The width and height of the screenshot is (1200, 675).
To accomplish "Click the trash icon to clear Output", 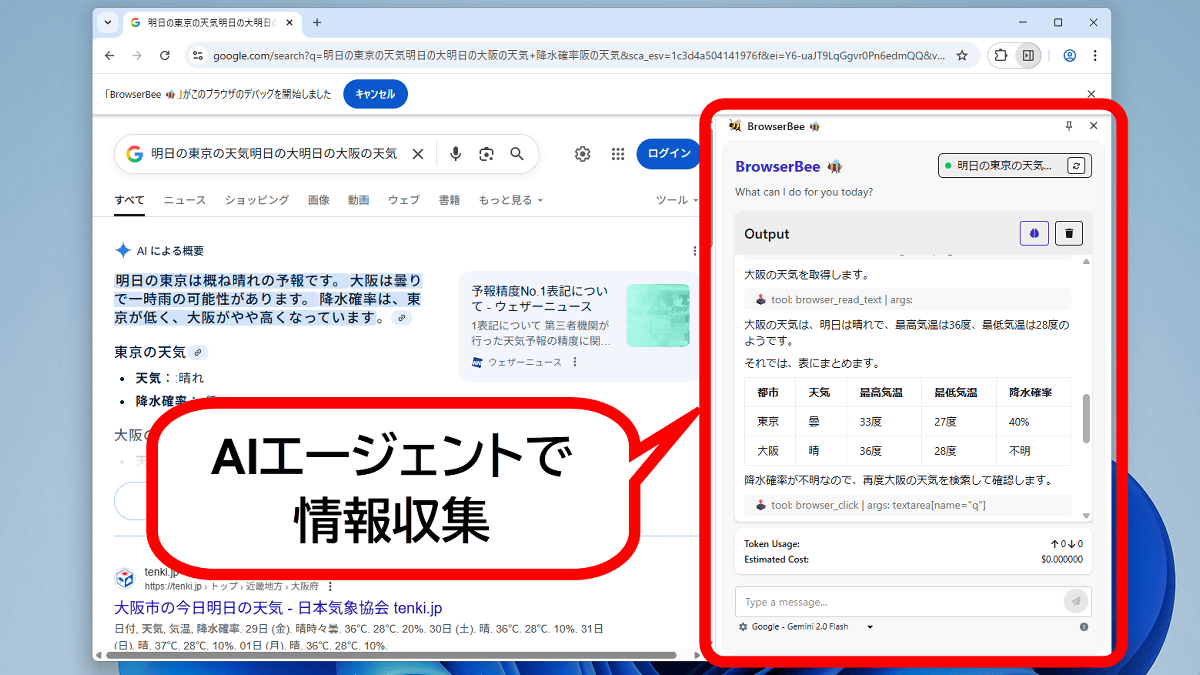I will [x=1069, y=233].
